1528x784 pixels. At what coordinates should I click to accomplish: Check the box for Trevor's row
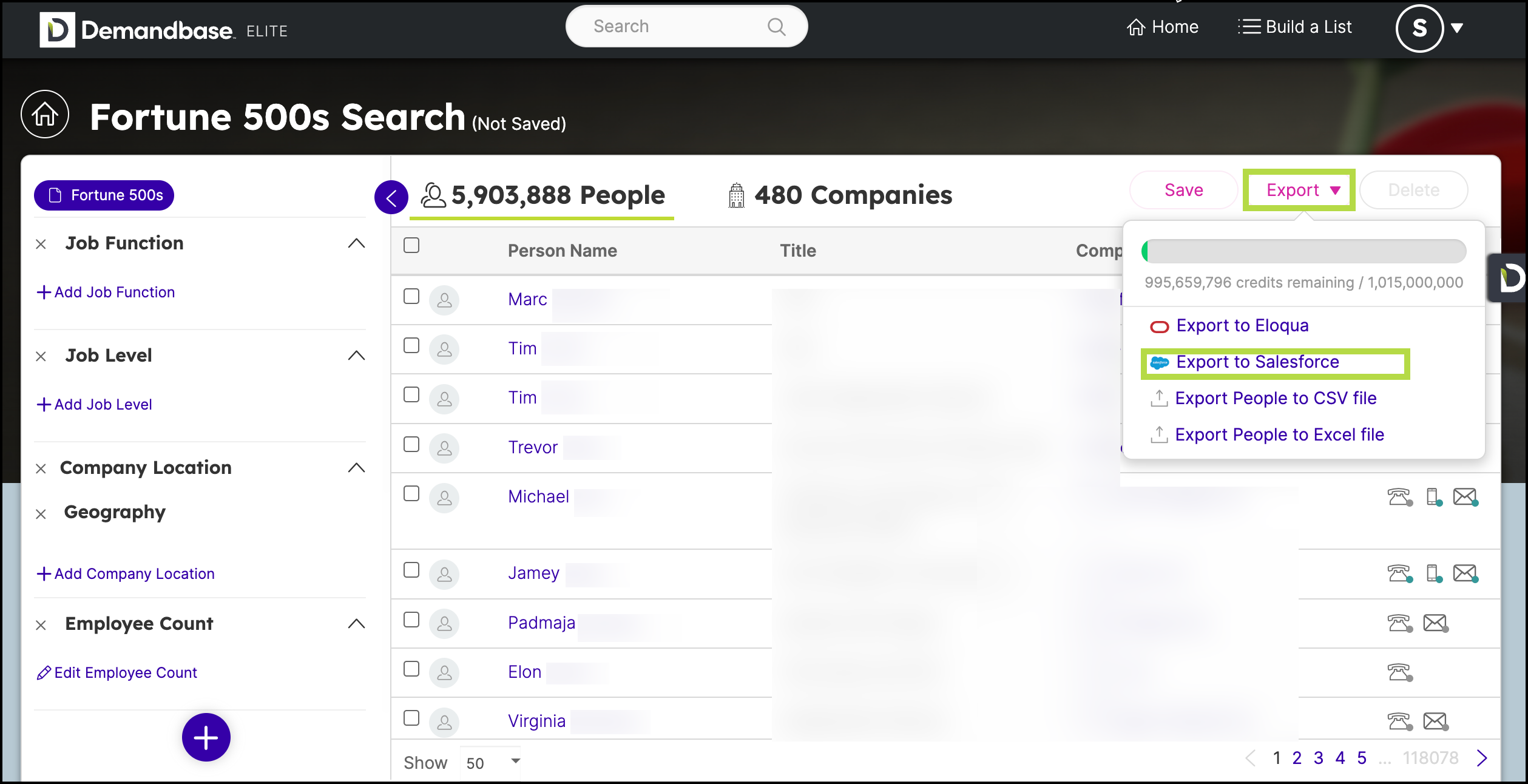click(x=411, y=444)
